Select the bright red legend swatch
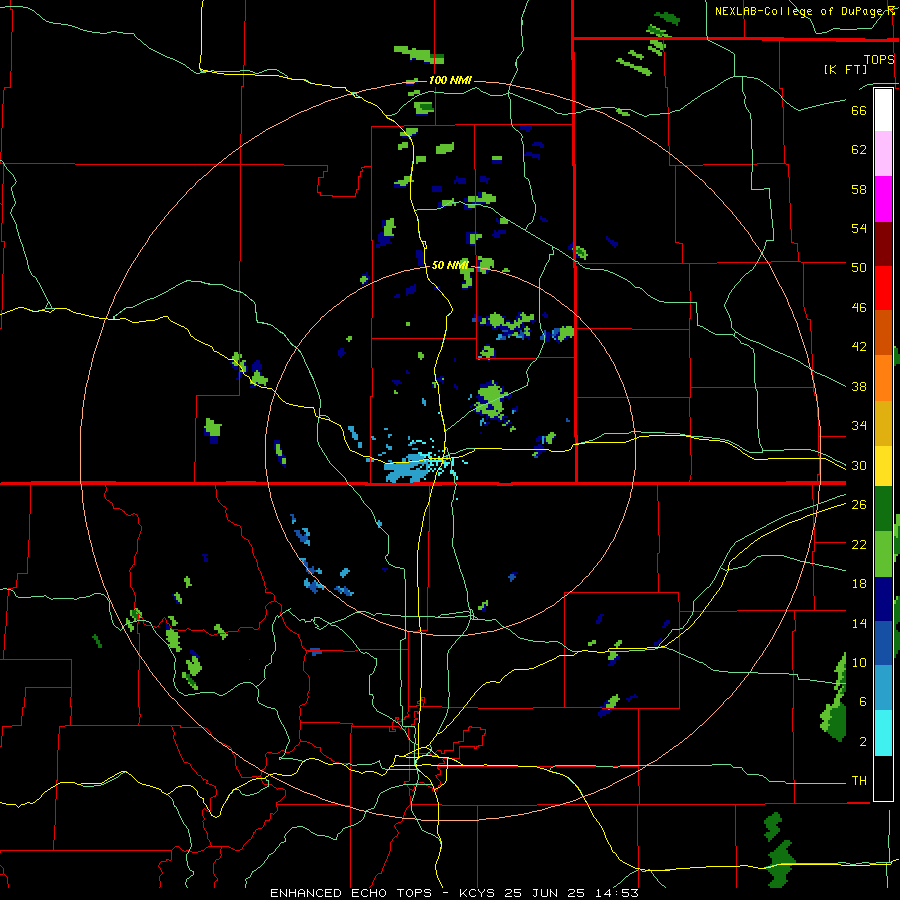This screenshot has width=900, height=900. [x=883, y=288]
